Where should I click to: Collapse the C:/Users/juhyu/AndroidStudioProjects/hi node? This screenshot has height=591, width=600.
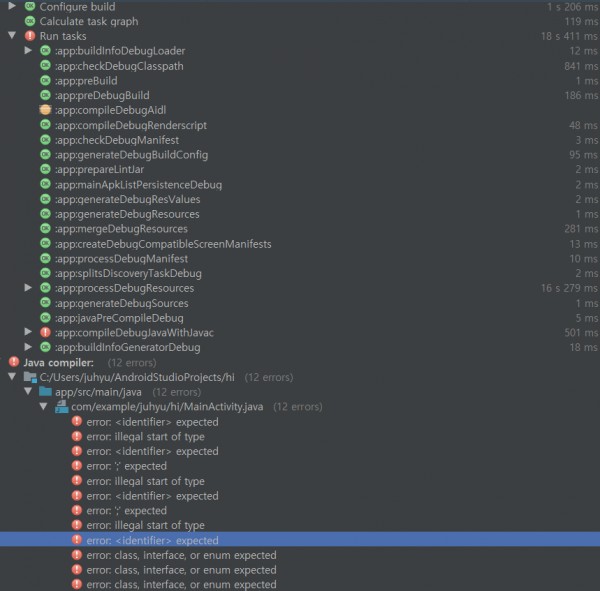(12, 377)
